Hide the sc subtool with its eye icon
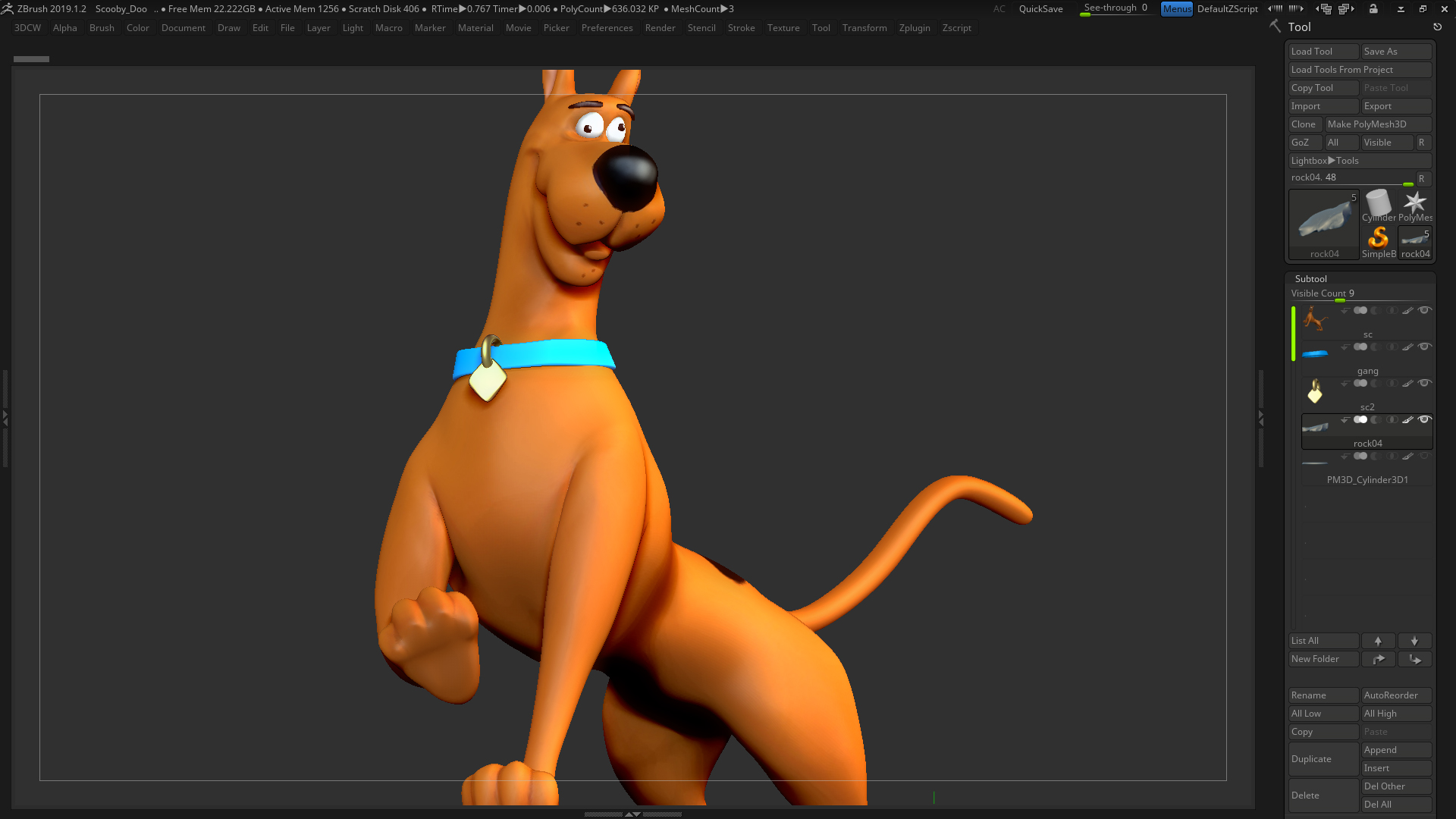This screenshot has width=1456, height=819. [x=1424, y=310]
